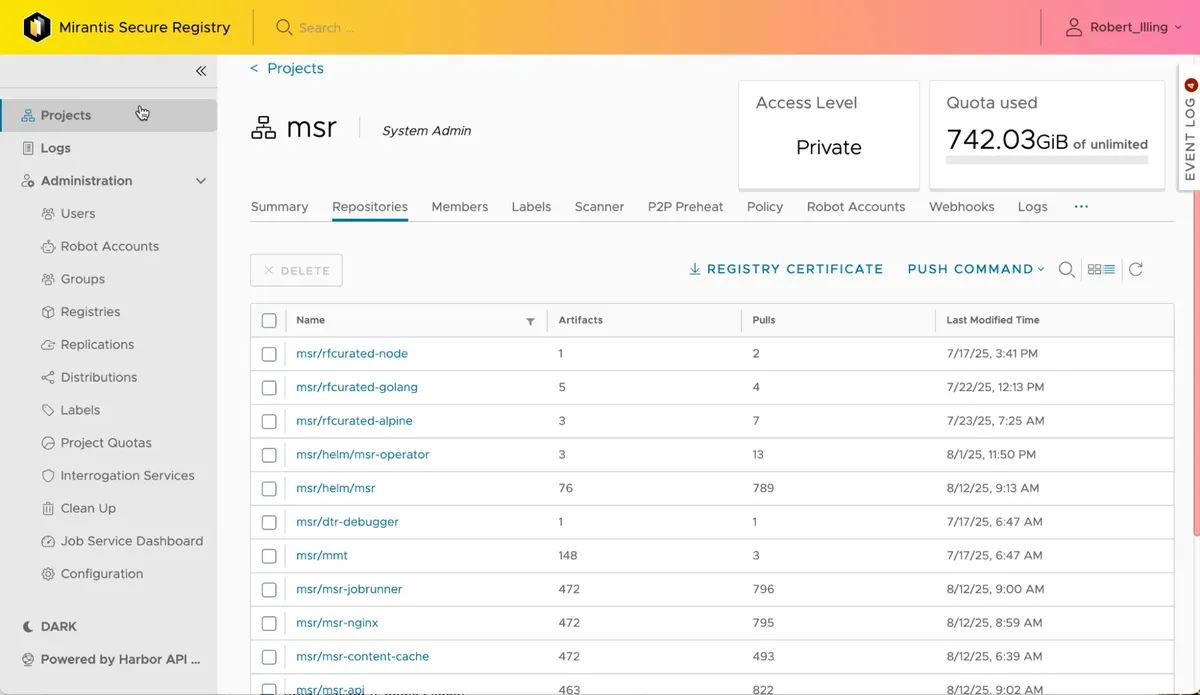
Task: Open the project Logs tab
Action: [x=1033, y=207]
